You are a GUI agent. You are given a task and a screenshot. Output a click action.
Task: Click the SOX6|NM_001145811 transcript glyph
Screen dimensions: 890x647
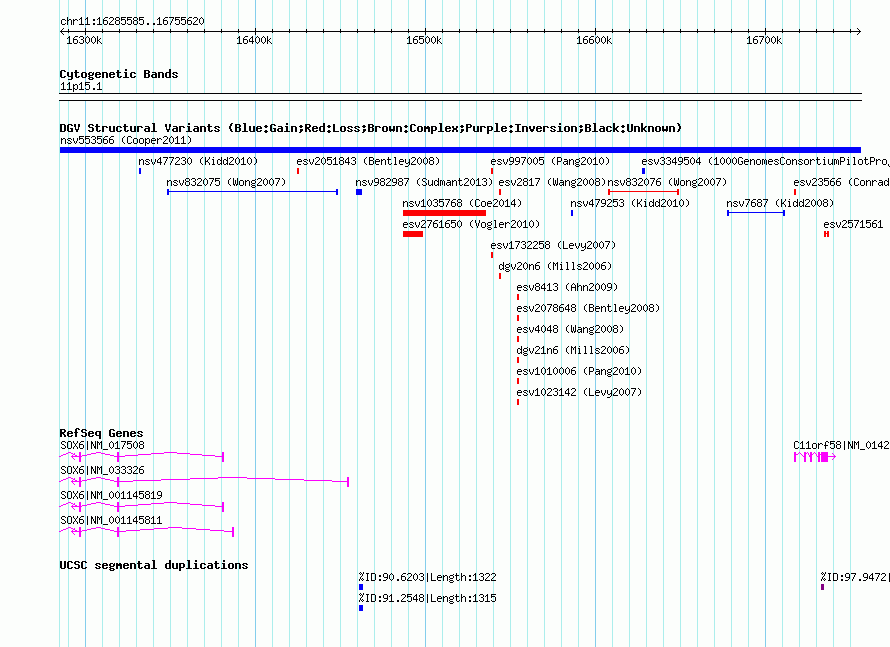pyautogui.click(x=147, y=531)
